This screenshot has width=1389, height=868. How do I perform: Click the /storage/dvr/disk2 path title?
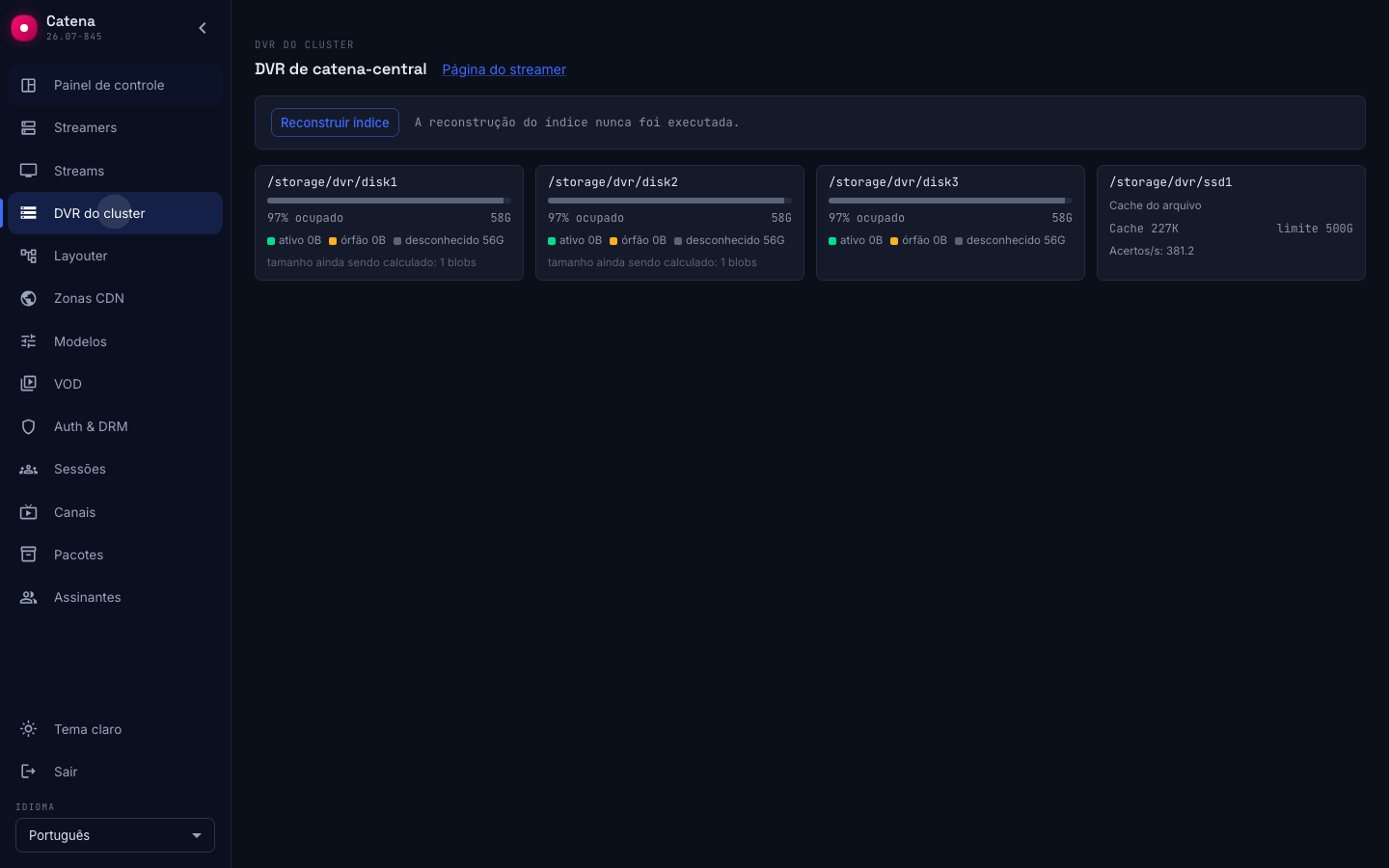[613, 182]
